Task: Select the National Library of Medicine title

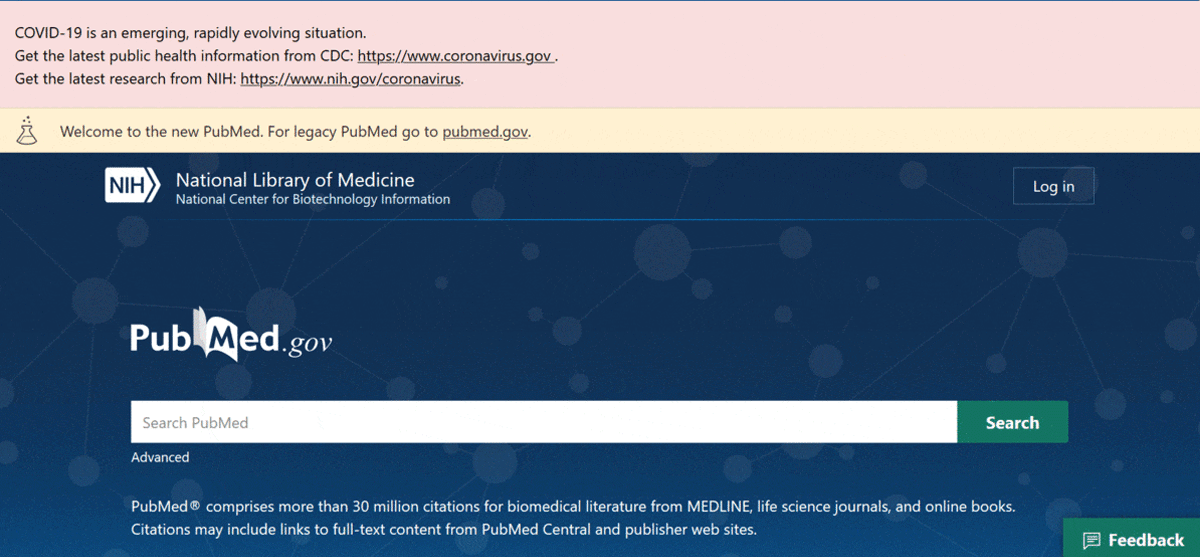Action: [295, 180]
